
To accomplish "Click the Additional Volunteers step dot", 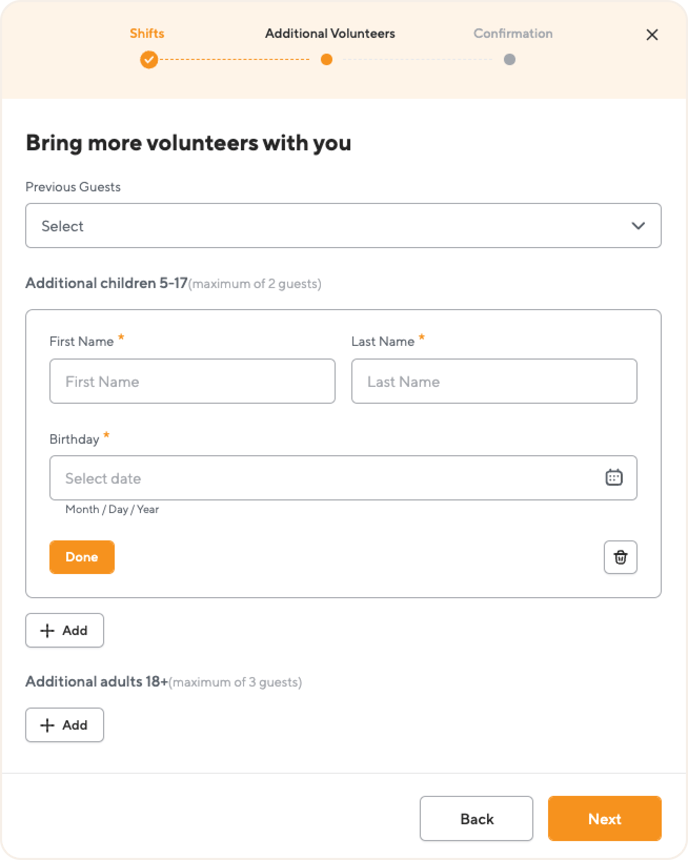I will click(326, 59).
